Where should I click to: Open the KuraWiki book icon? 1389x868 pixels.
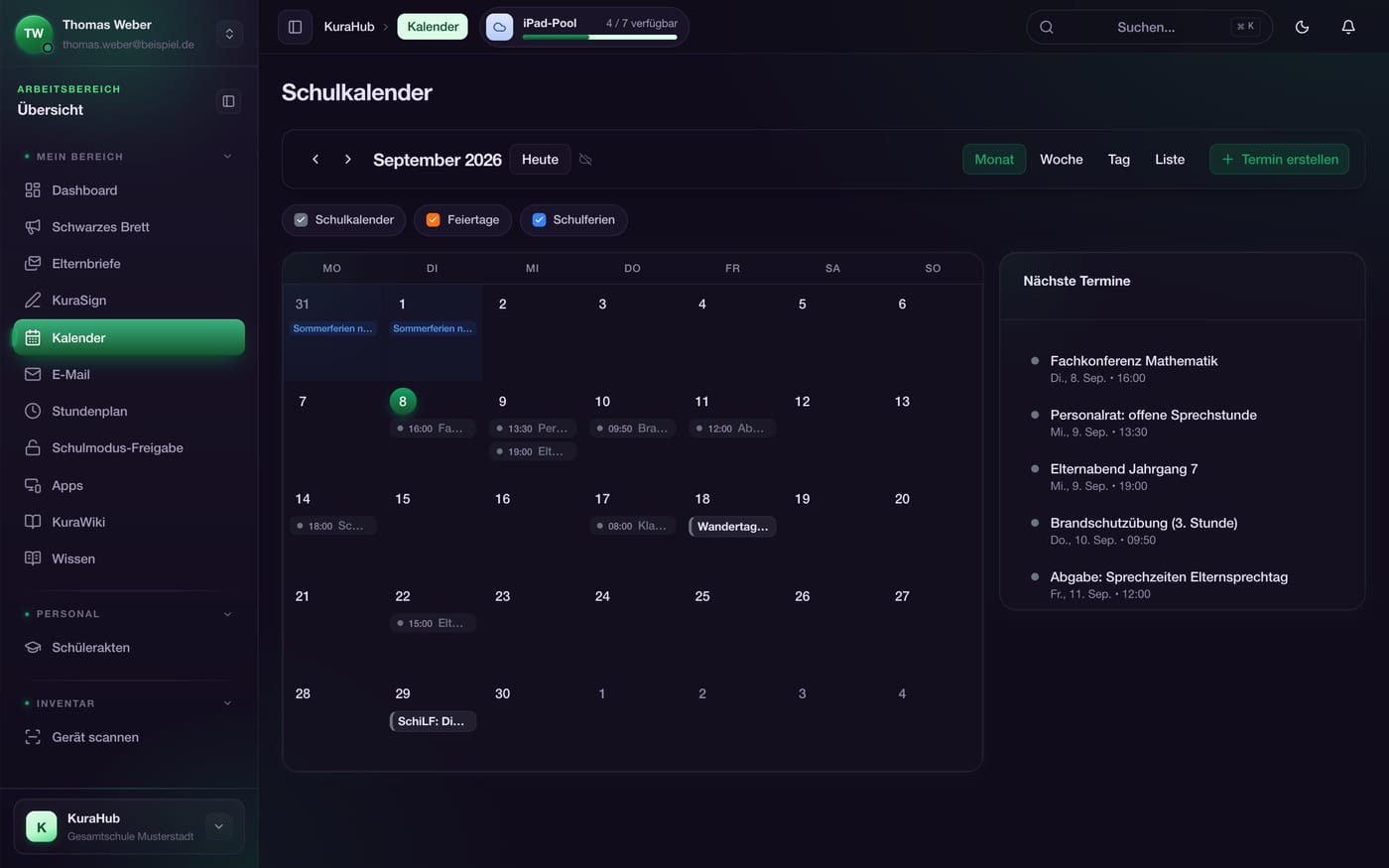click(33, 523)
